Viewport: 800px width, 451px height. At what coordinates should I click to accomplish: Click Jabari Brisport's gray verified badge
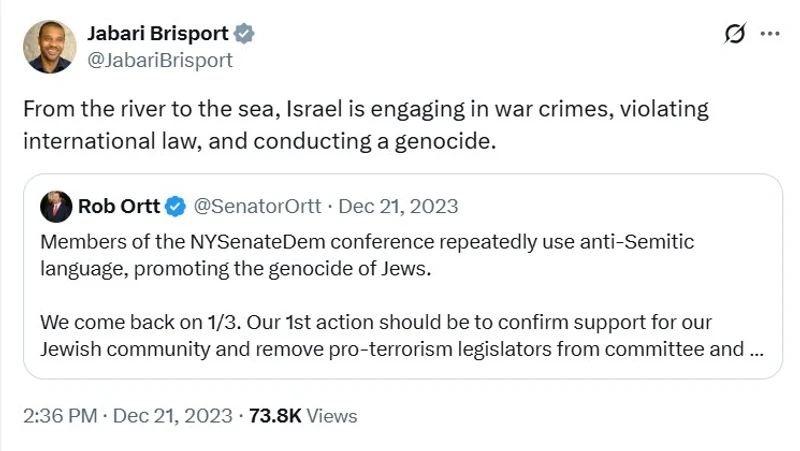tap(244, 34)
